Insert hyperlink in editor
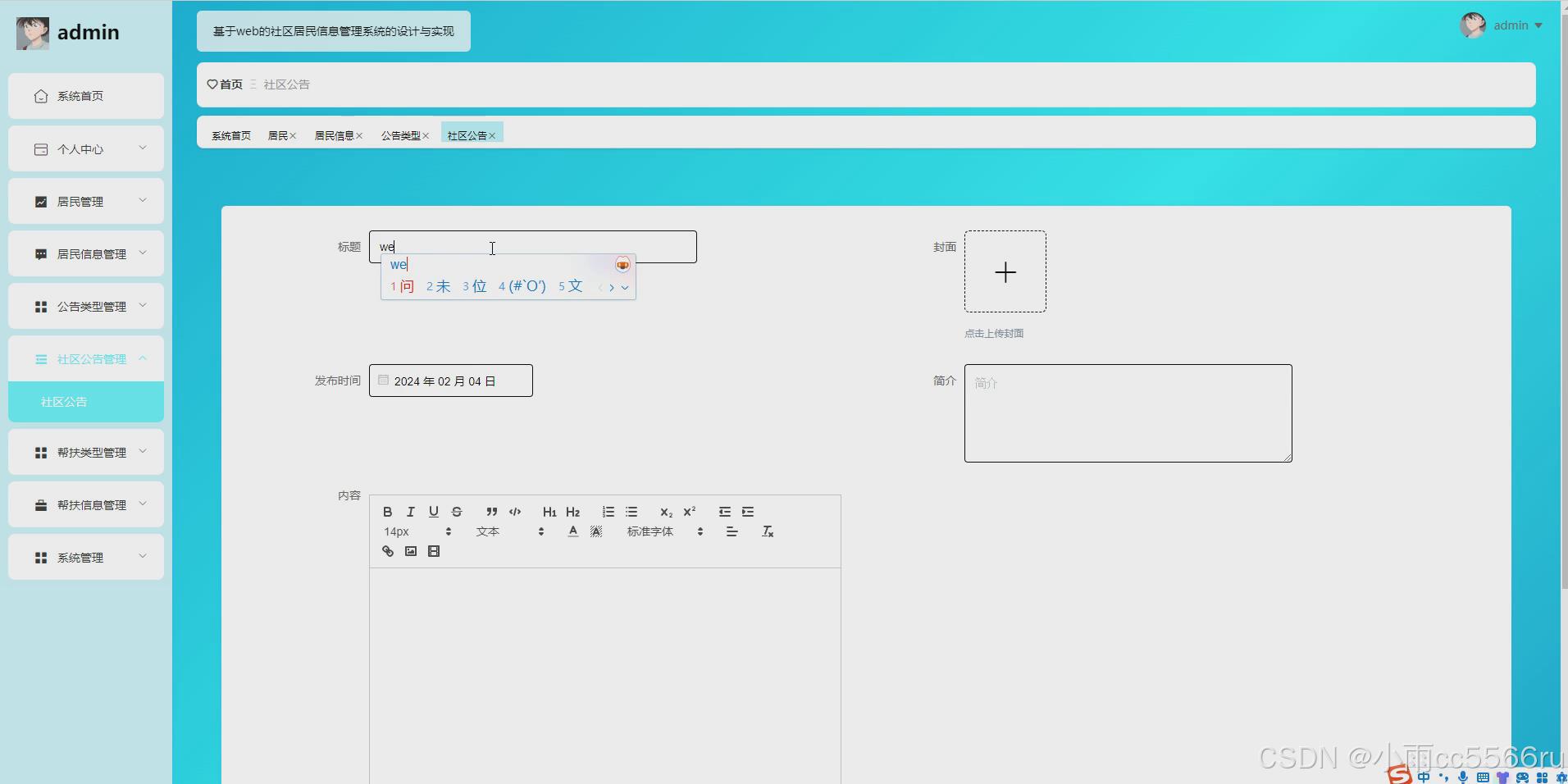1568x784 pixels. (x=387, y=551)
